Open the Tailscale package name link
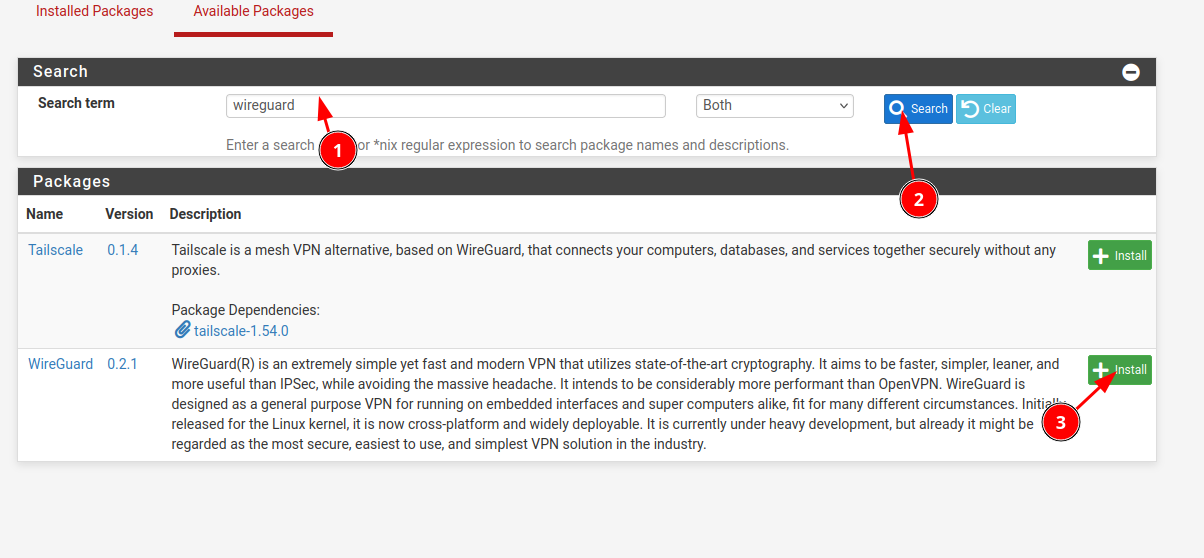Image resolution: width=1204 pixels, height=558 pixels. click(x=55, y=250)
